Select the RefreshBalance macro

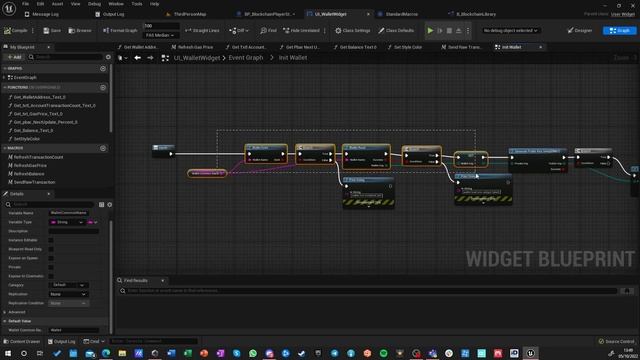[29, 174]
